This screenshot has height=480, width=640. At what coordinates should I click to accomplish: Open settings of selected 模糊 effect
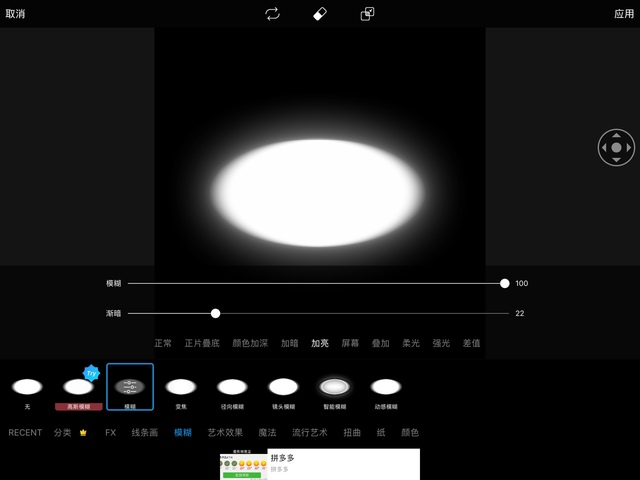tap(130, 386)
